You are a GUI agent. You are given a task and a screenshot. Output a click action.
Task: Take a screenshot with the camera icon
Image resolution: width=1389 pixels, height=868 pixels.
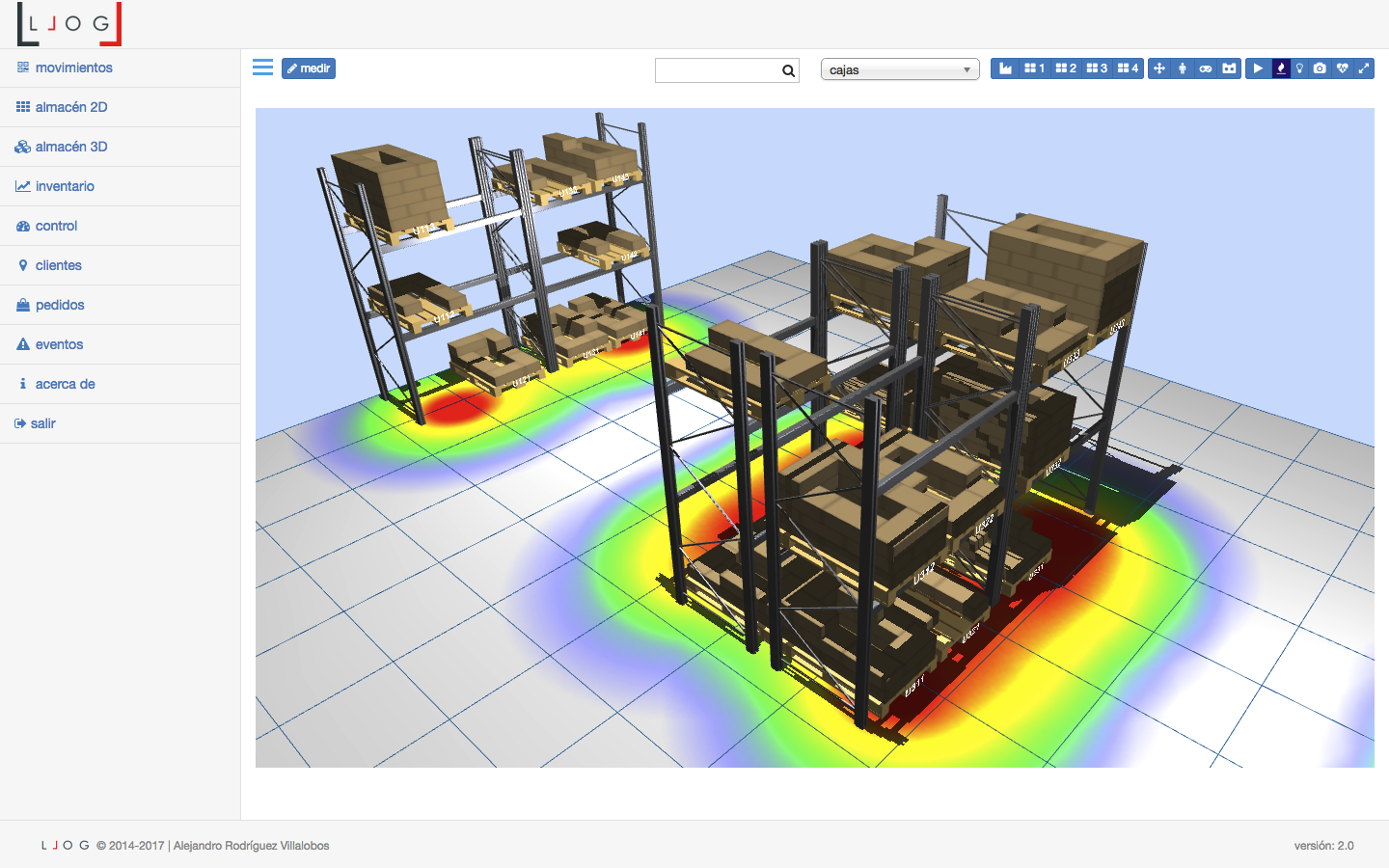click(x=1320, y=68)
